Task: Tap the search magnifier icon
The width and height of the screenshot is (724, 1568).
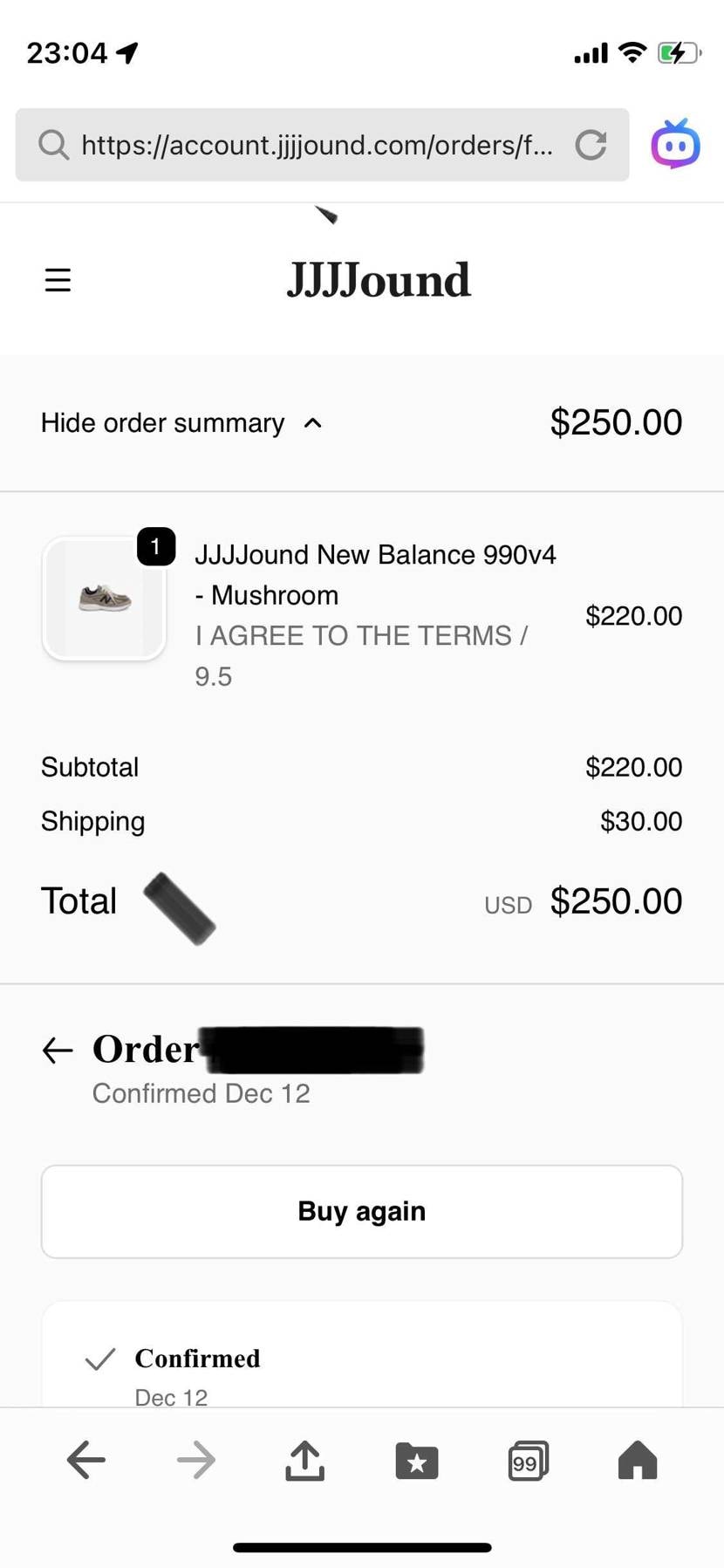Action: [x=53, y=145]
